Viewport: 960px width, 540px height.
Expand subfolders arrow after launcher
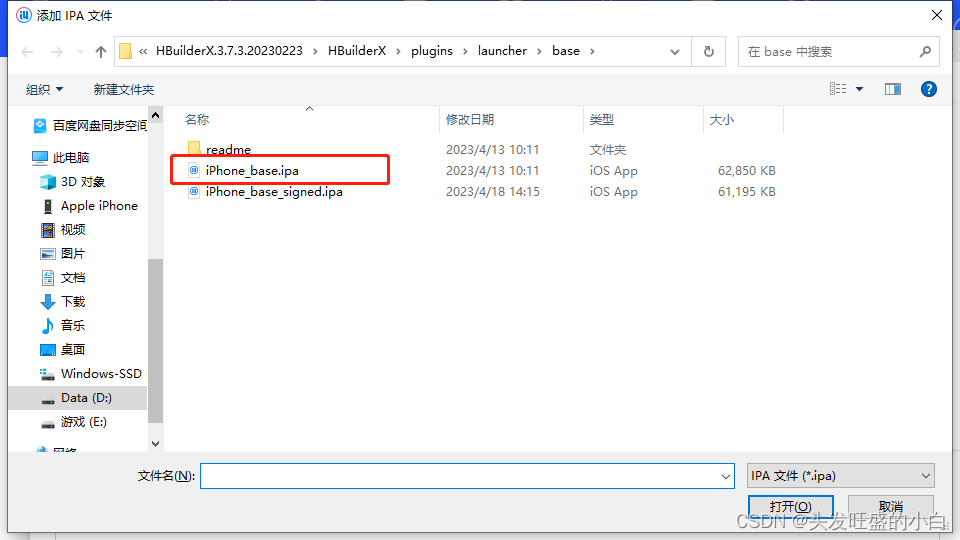(539, 51)
